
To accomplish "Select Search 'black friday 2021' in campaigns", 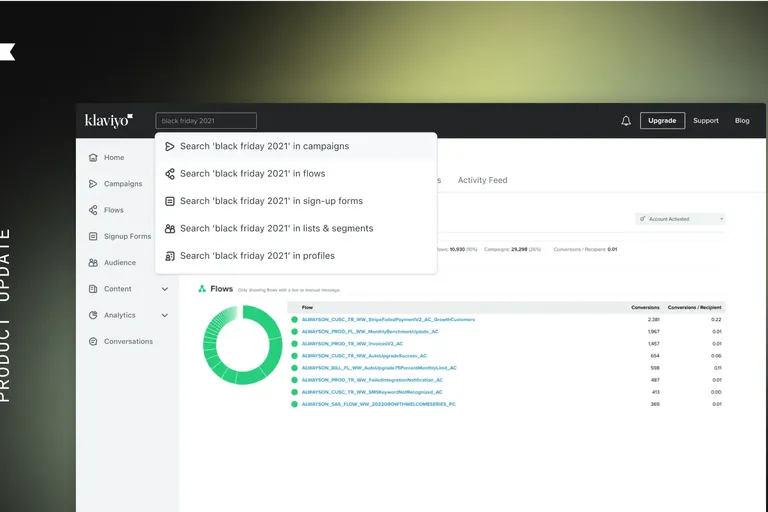I will click(296, 146).
